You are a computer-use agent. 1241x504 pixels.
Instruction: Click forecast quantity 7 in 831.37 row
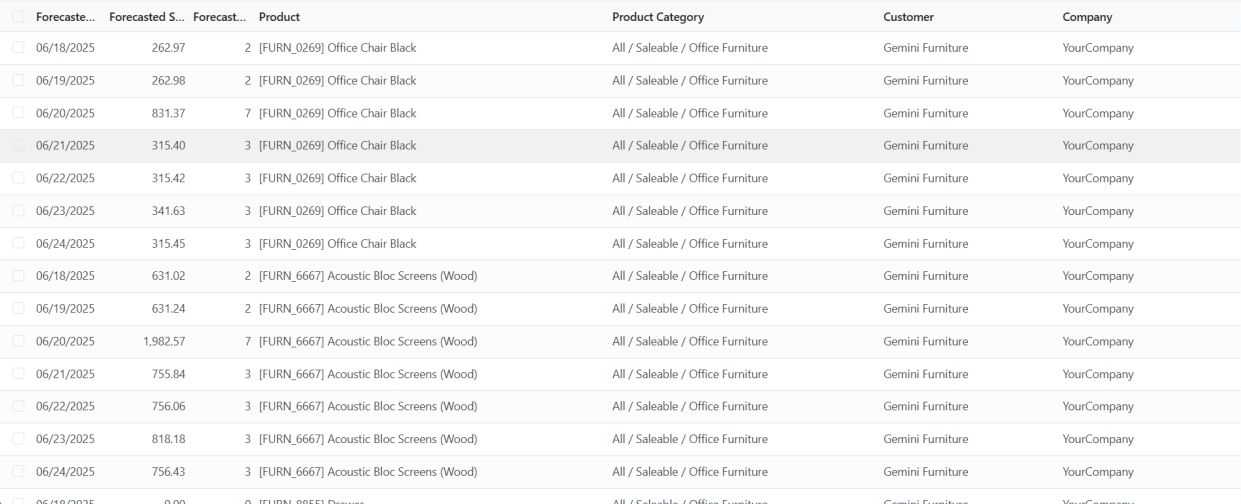[248, 113]
